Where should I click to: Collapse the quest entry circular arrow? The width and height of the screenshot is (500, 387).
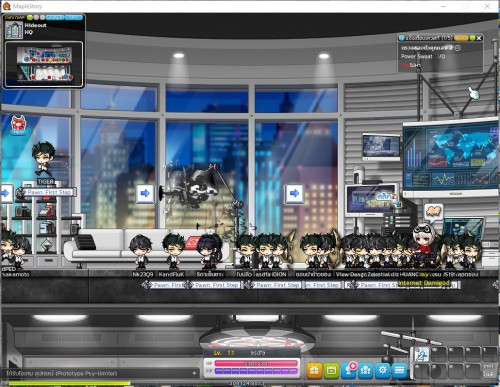[x=458, y=48]
